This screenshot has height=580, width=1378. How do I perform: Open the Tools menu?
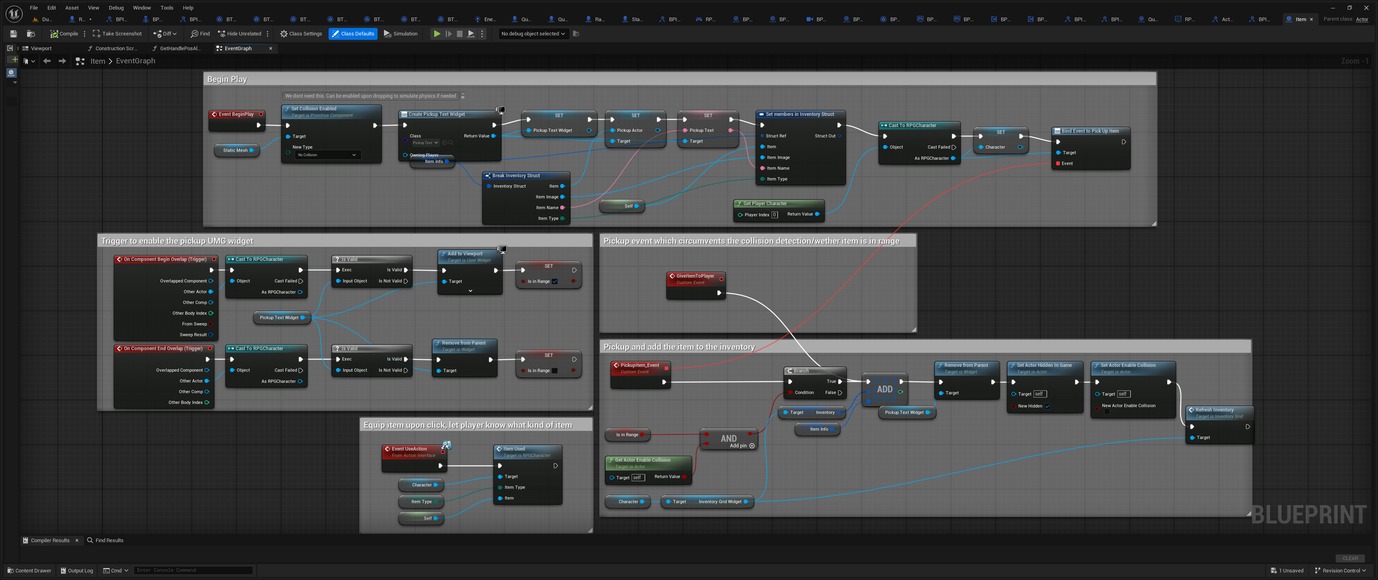(x=166, y=7)
